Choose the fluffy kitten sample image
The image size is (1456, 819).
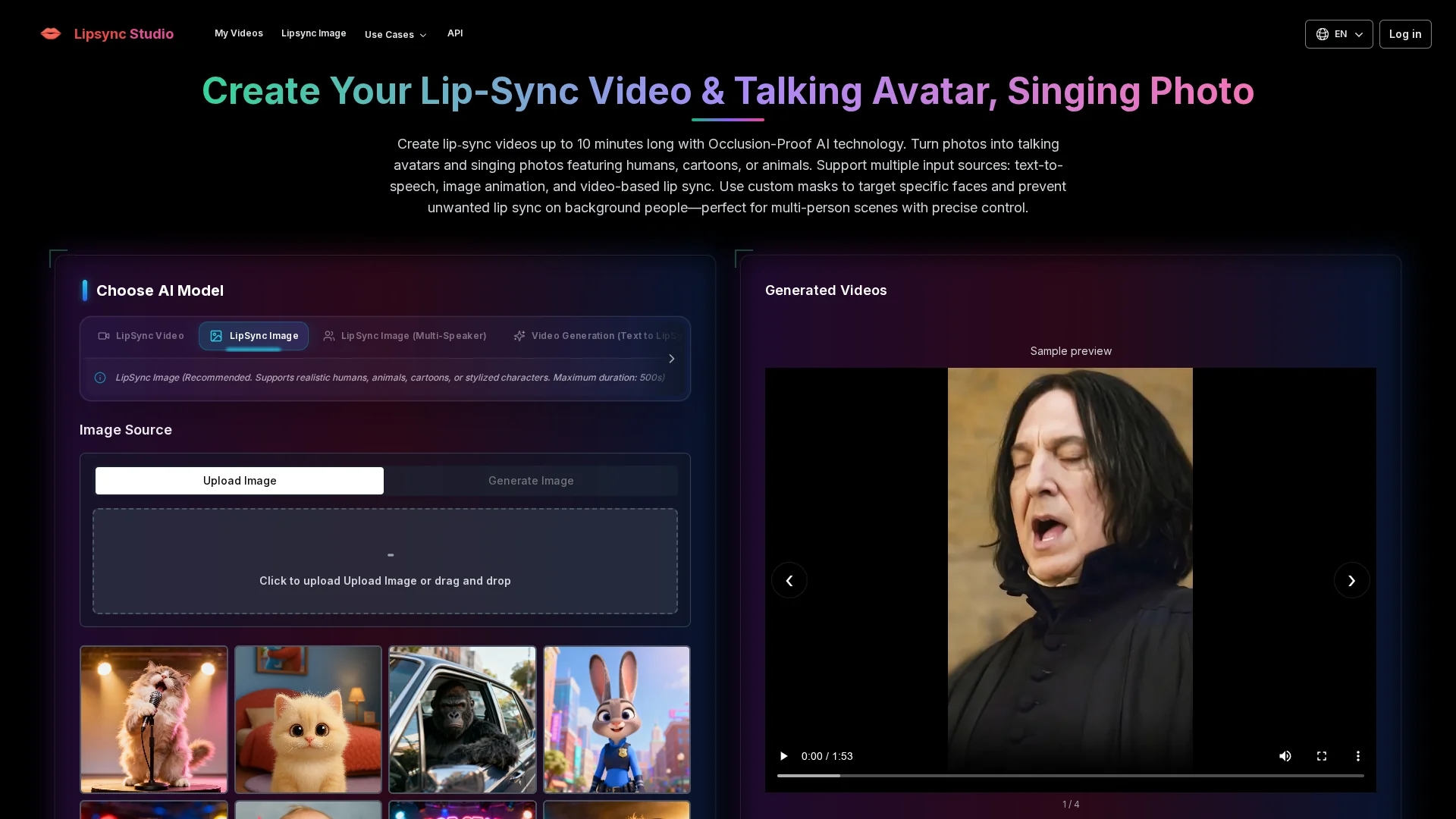click(x=308, y=720)
